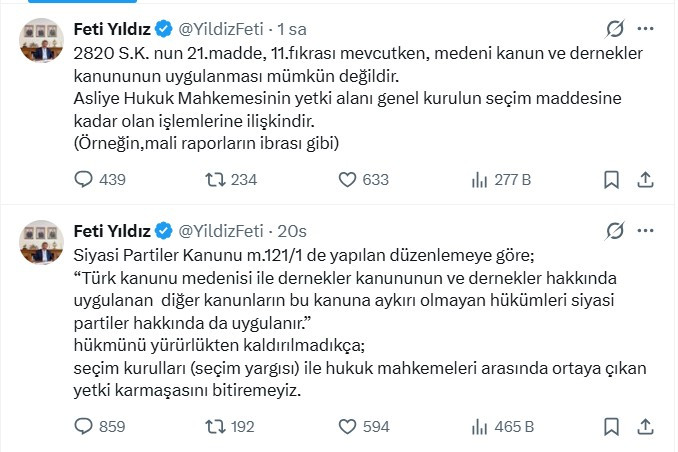This screenshot has height=452, width=678.
Task: Open the first tweet's profile avatar
Action: (42, 40)
